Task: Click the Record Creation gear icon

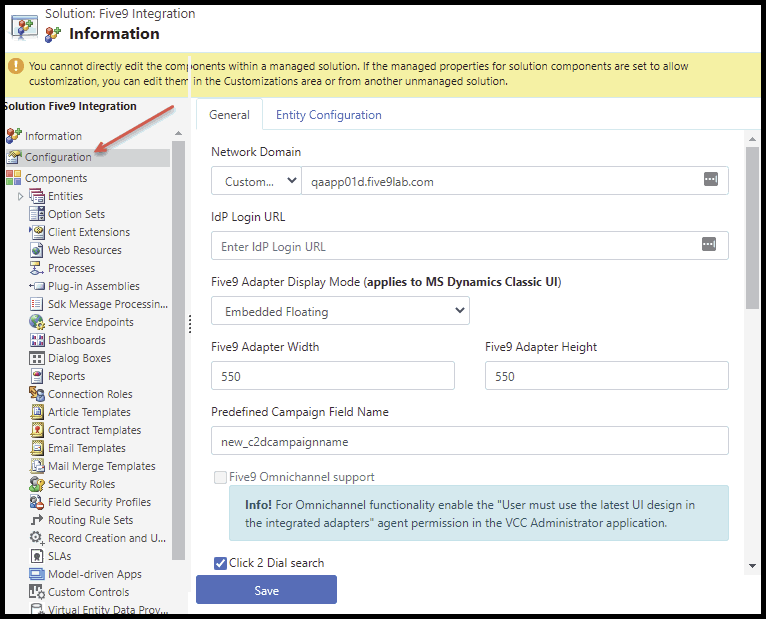Action: [37, 538]
